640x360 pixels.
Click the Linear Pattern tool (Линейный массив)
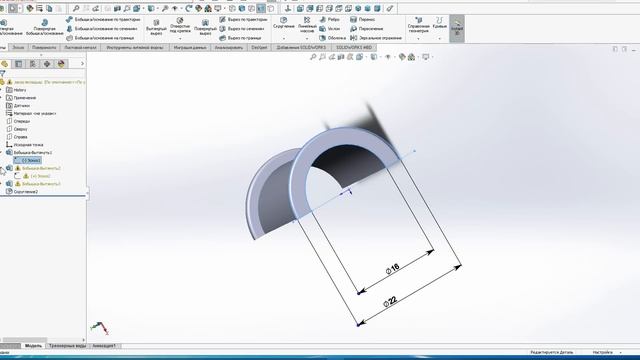[307, 24]
